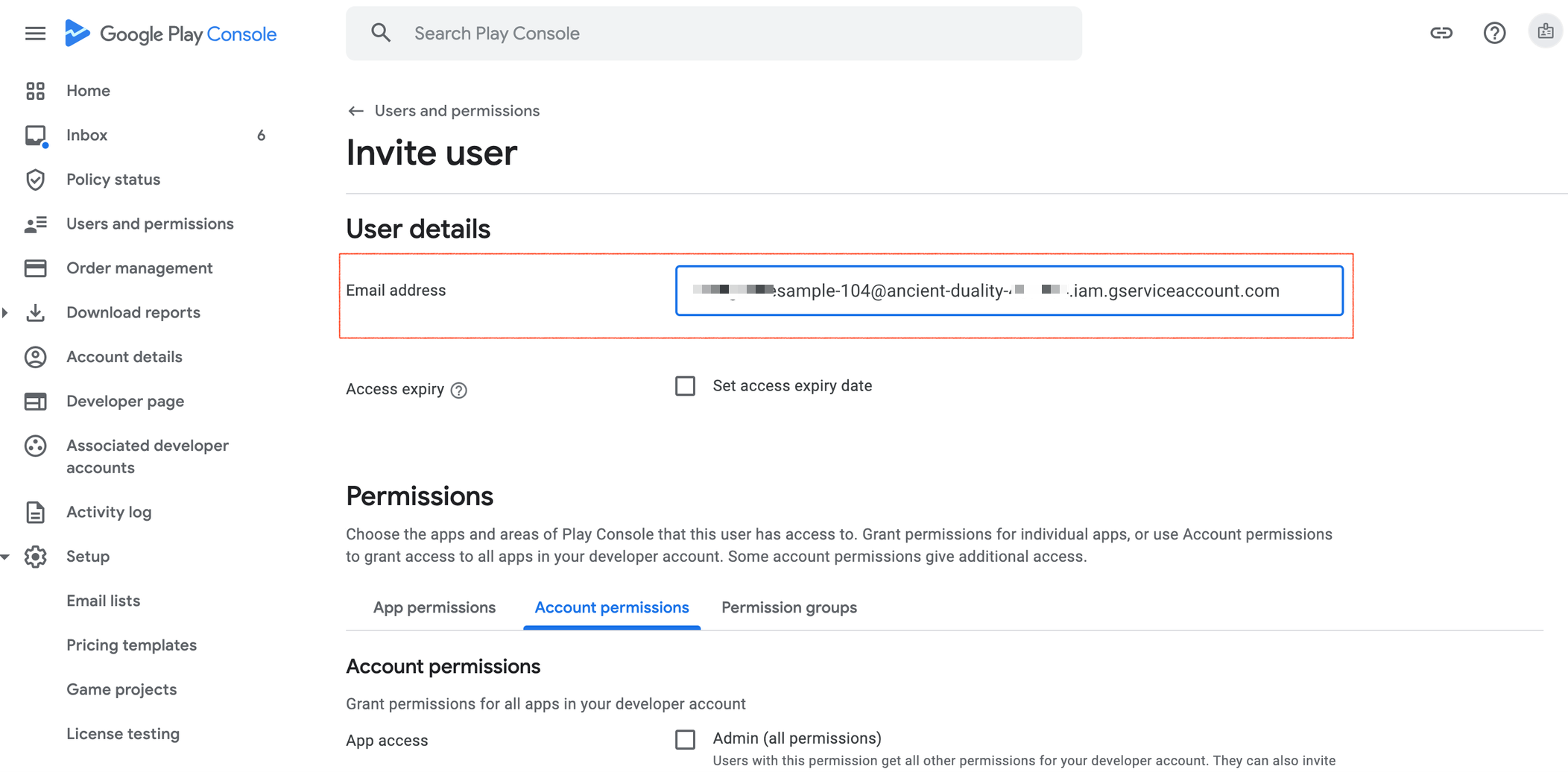The height and width of the screenshot is (772, 1568).
Task: Open the developer account avatar icon
Action: (1545, 32)
